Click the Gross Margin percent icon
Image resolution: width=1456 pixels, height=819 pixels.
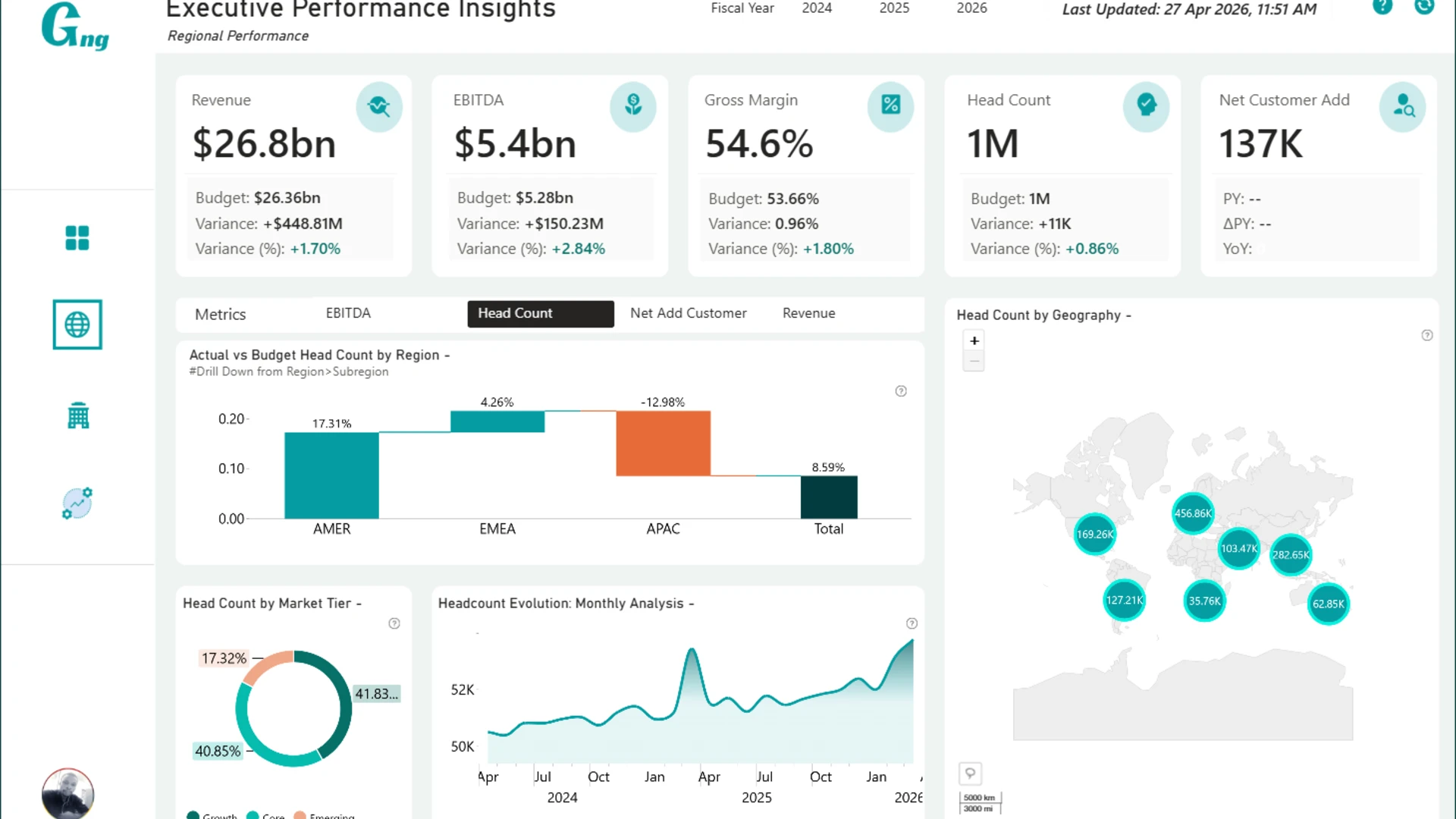(890, 105)
